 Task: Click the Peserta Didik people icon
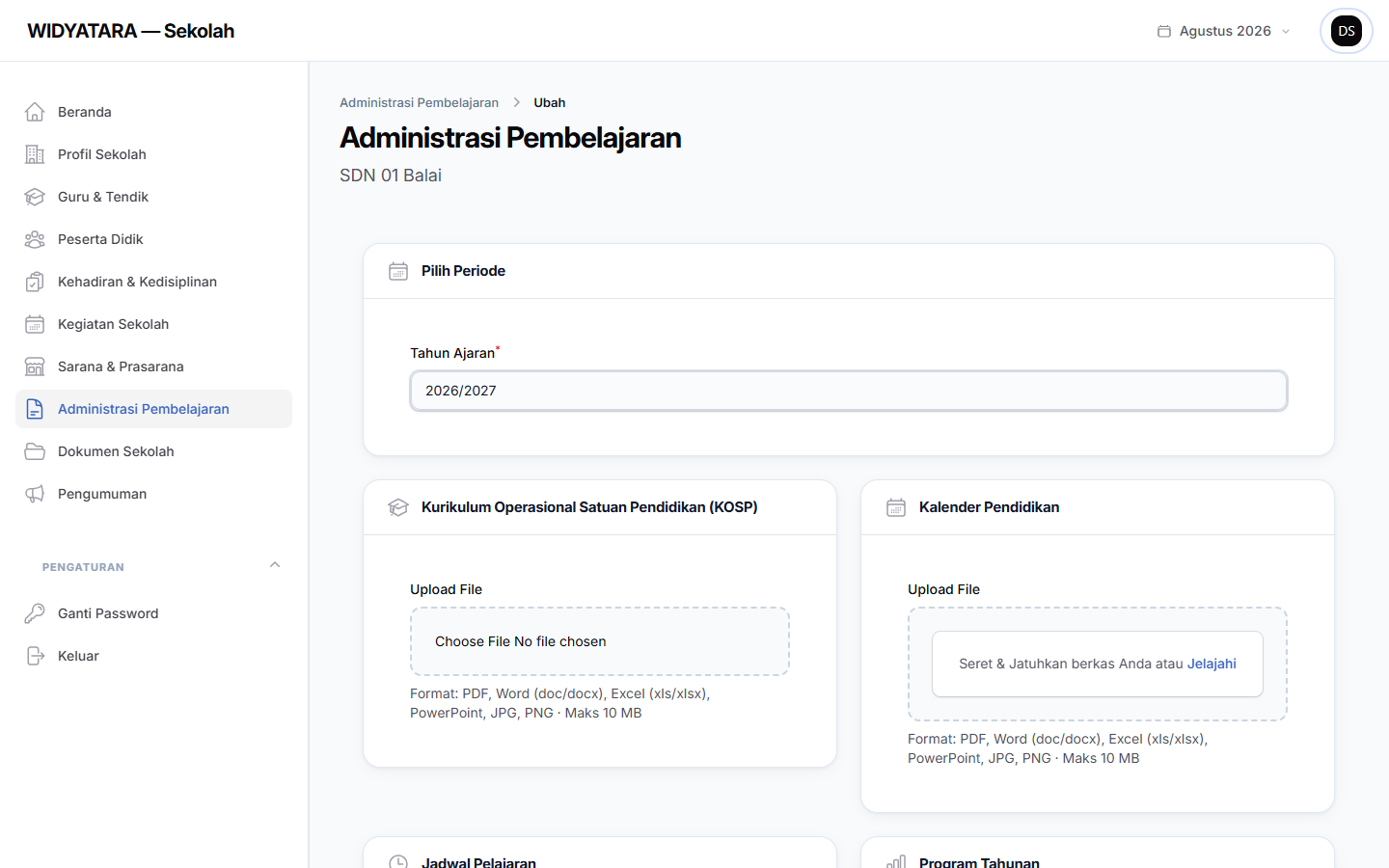pyautogui.click(x=35, y=239)
